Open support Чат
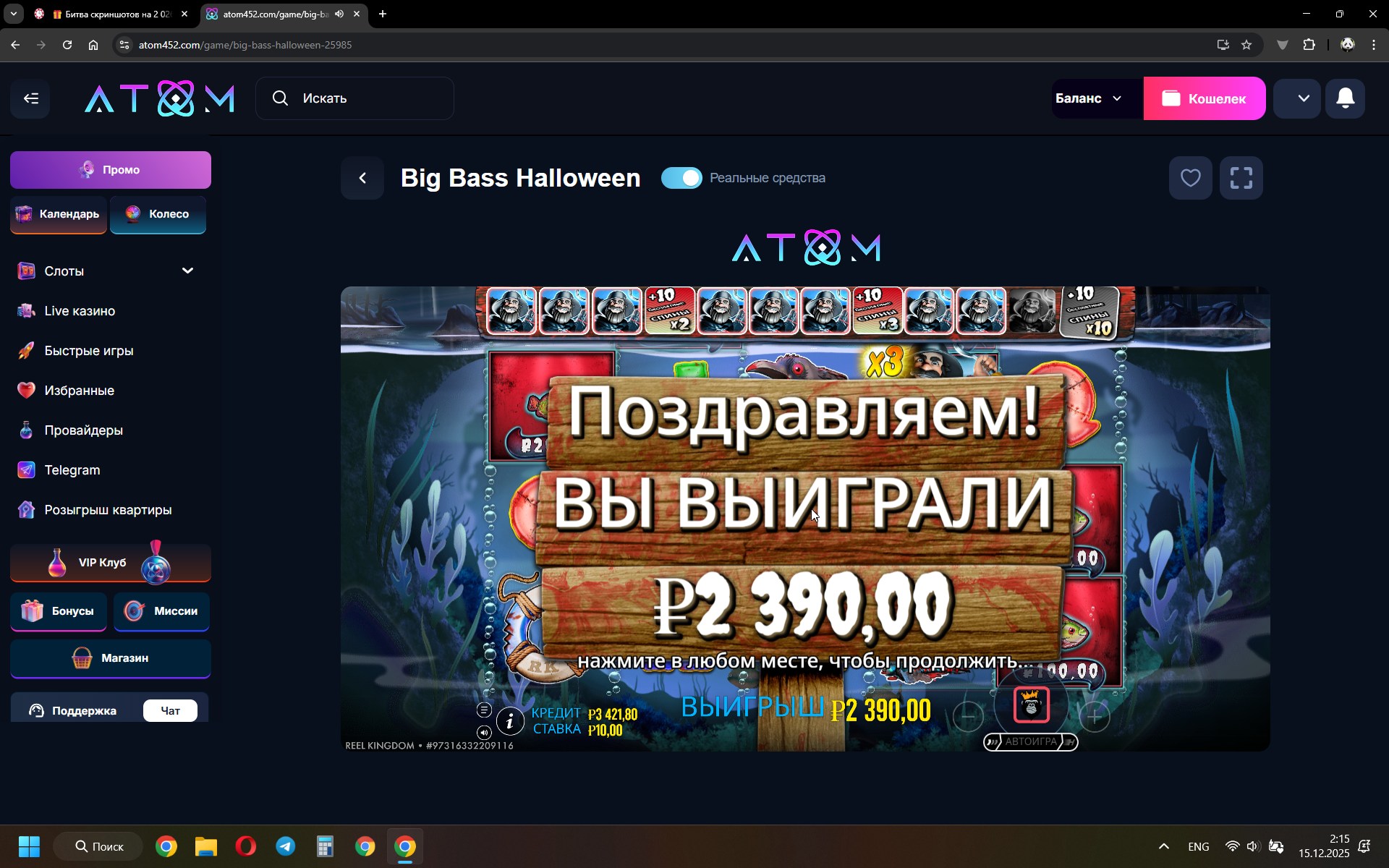Viewport: 1389px width, 868px height. point(170,710)
